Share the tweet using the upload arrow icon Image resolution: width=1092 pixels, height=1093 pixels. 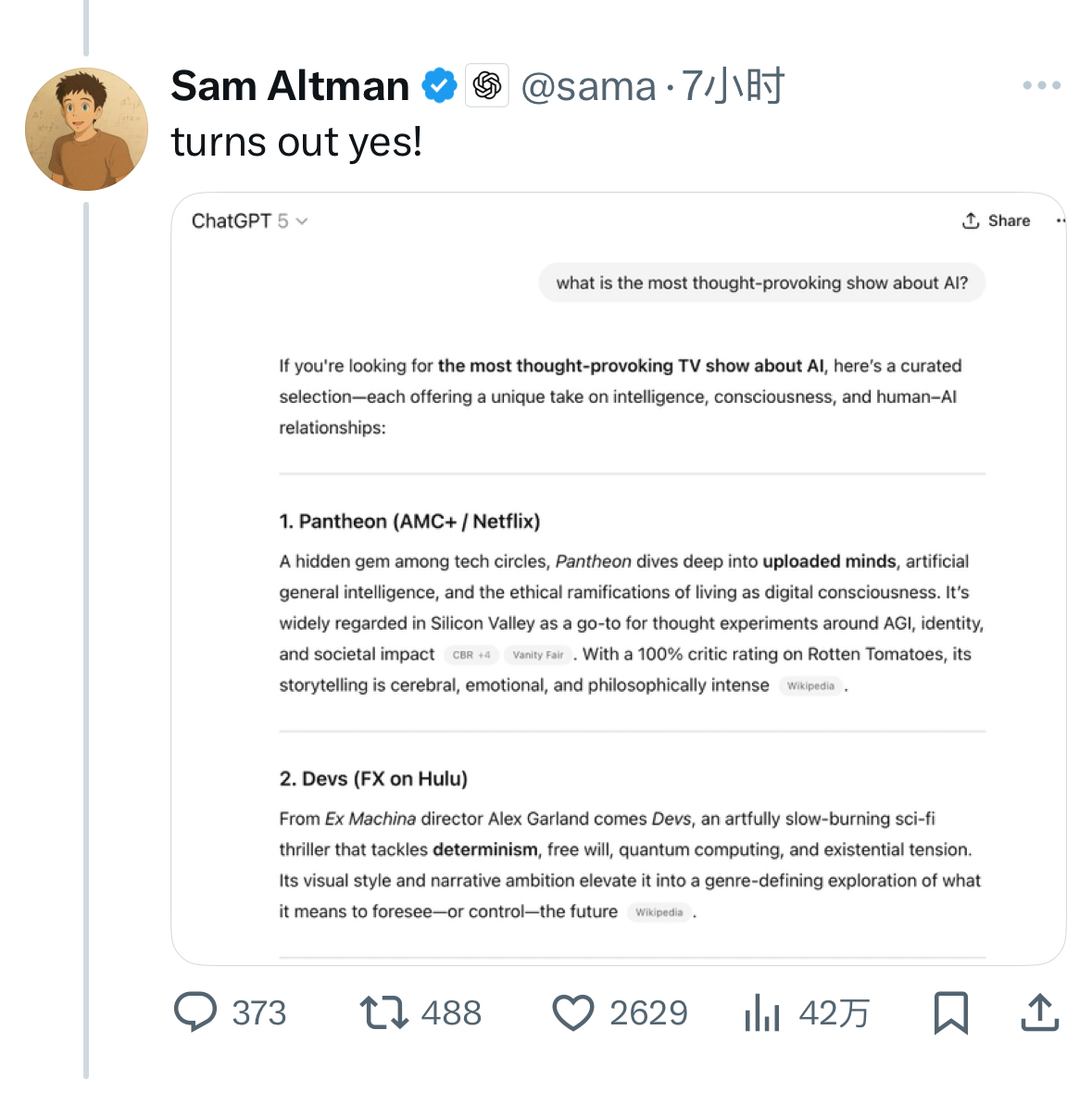(x=1039, y=1011)
